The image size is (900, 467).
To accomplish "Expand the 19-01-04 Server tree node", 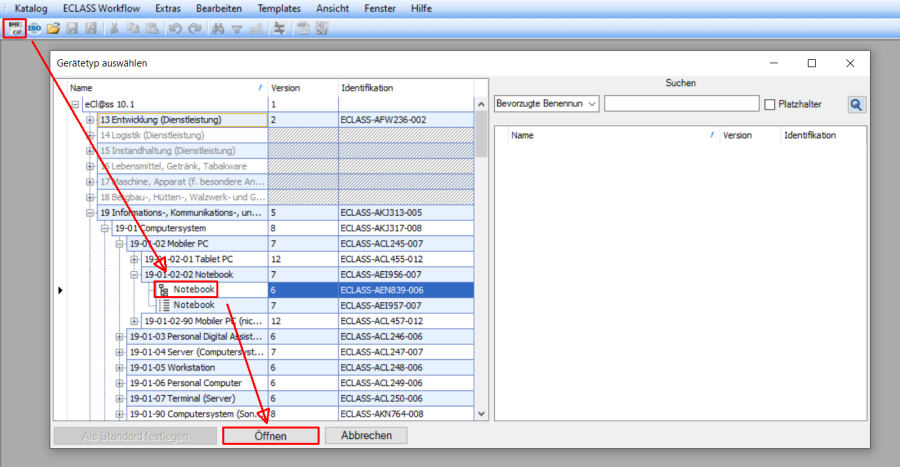I will tap(120, 352).
